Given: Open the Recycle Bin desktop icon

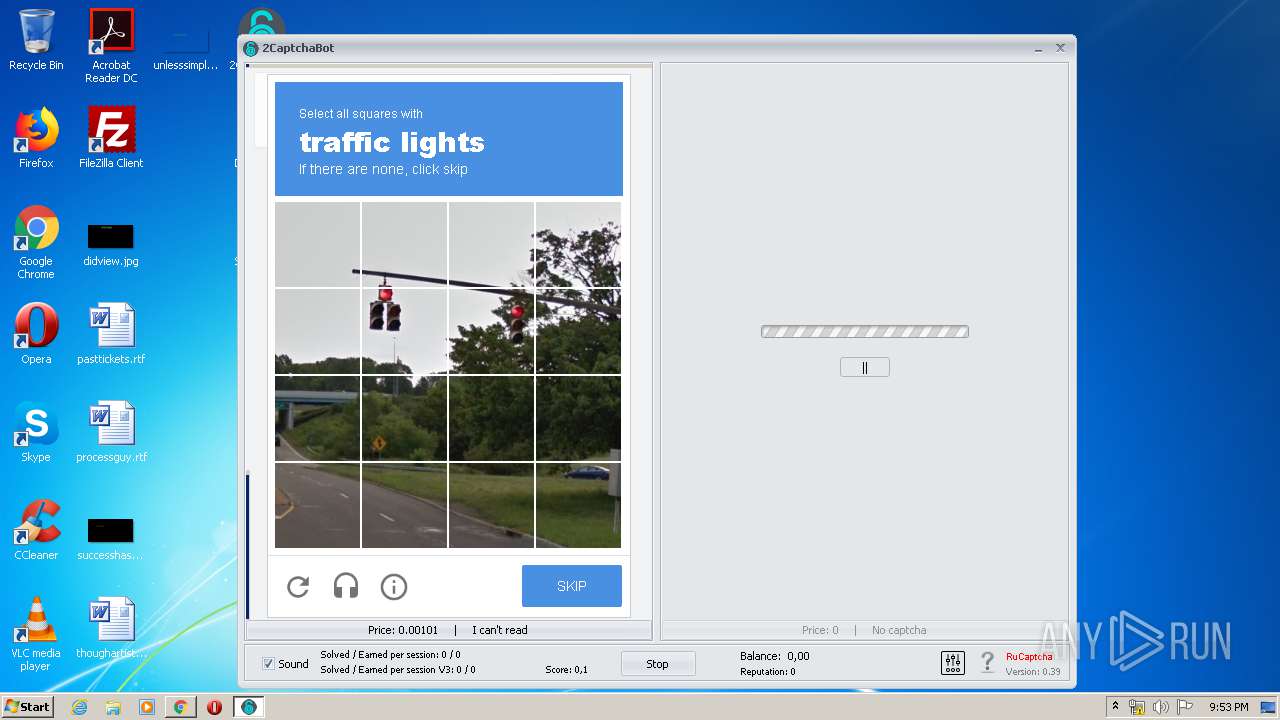Looking at the screenshot, I should (x=36, y=40).
